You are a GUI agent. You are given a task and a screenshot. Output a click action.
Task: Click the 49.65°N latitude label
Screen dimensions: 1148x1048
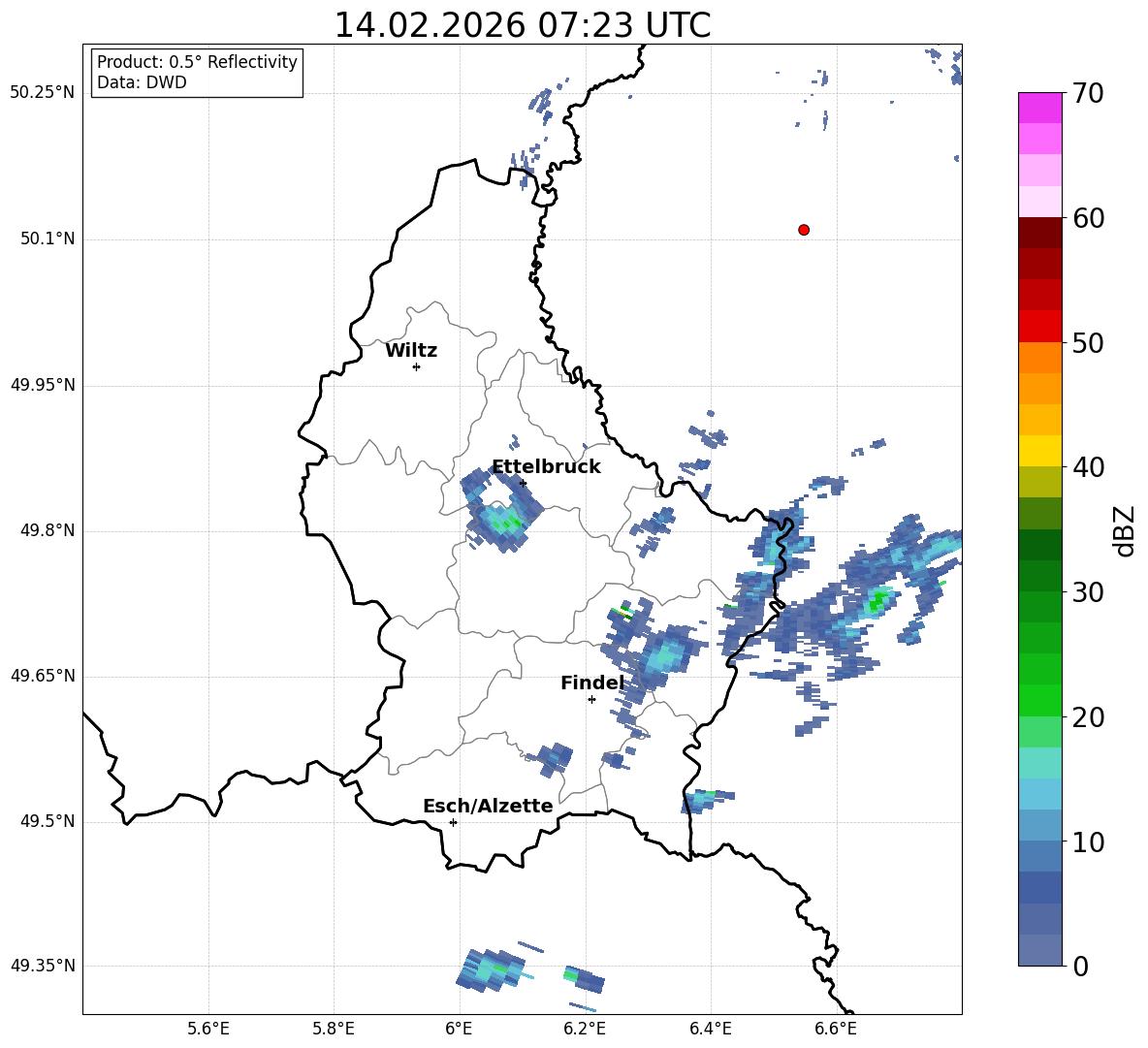click(x=43, y=676)
